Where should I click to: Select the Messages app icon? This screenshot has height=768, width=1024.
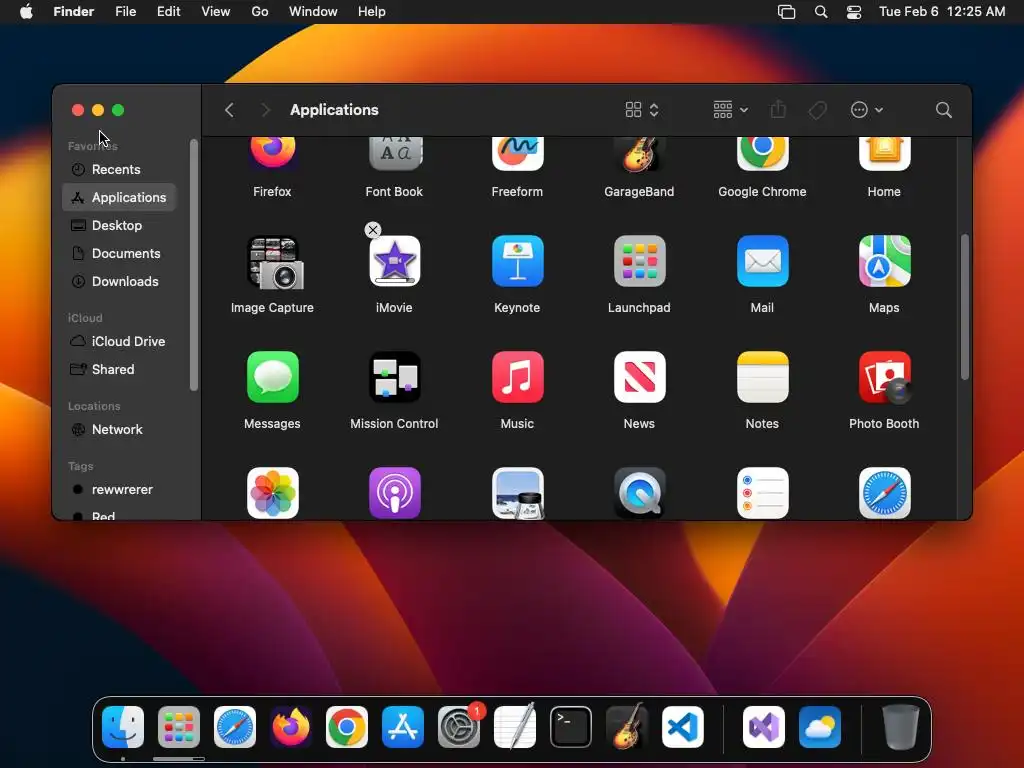pyautogui.click(x=272, y=377)
